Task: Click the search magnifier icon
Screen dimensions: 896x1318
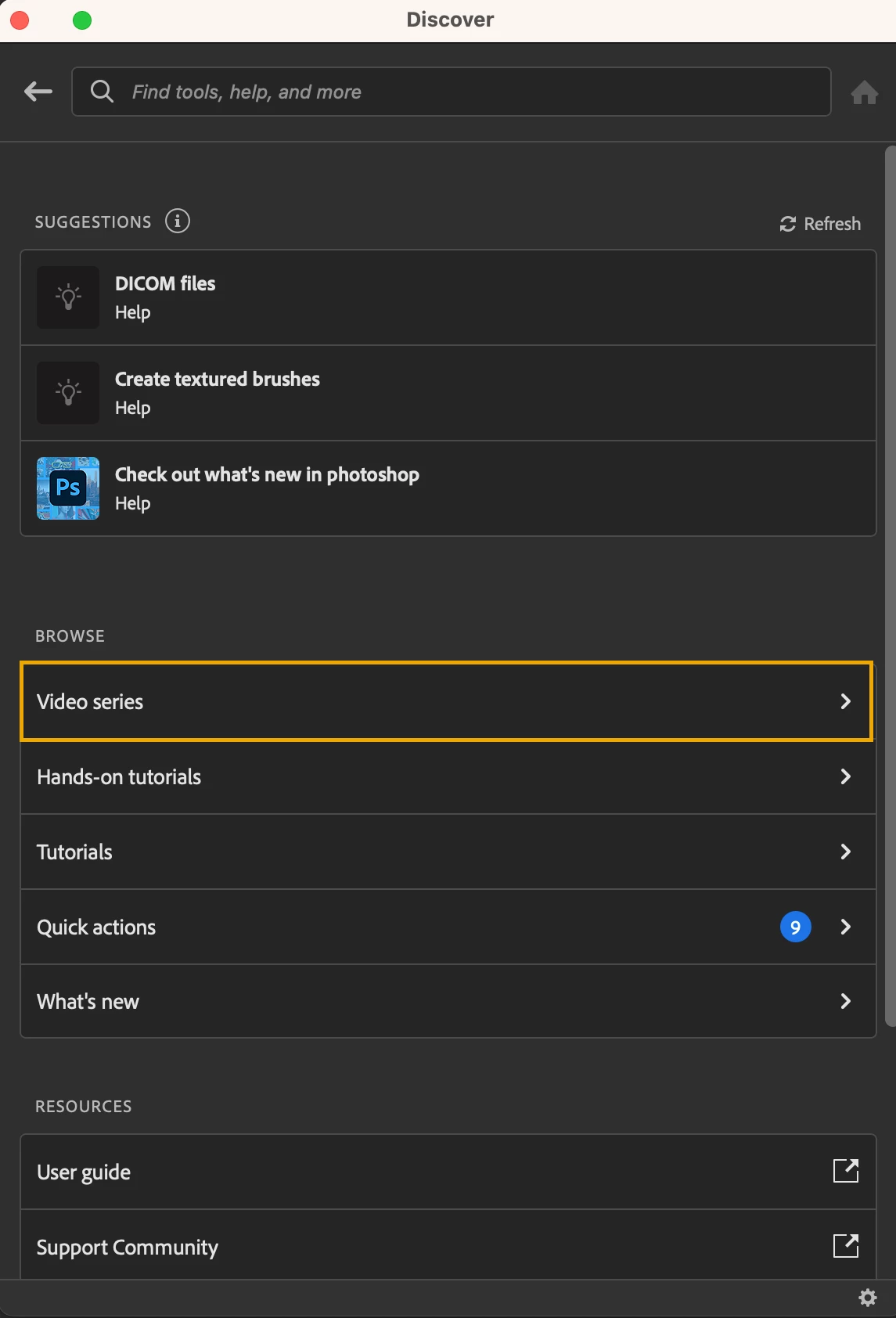Action: pos(102,92)
